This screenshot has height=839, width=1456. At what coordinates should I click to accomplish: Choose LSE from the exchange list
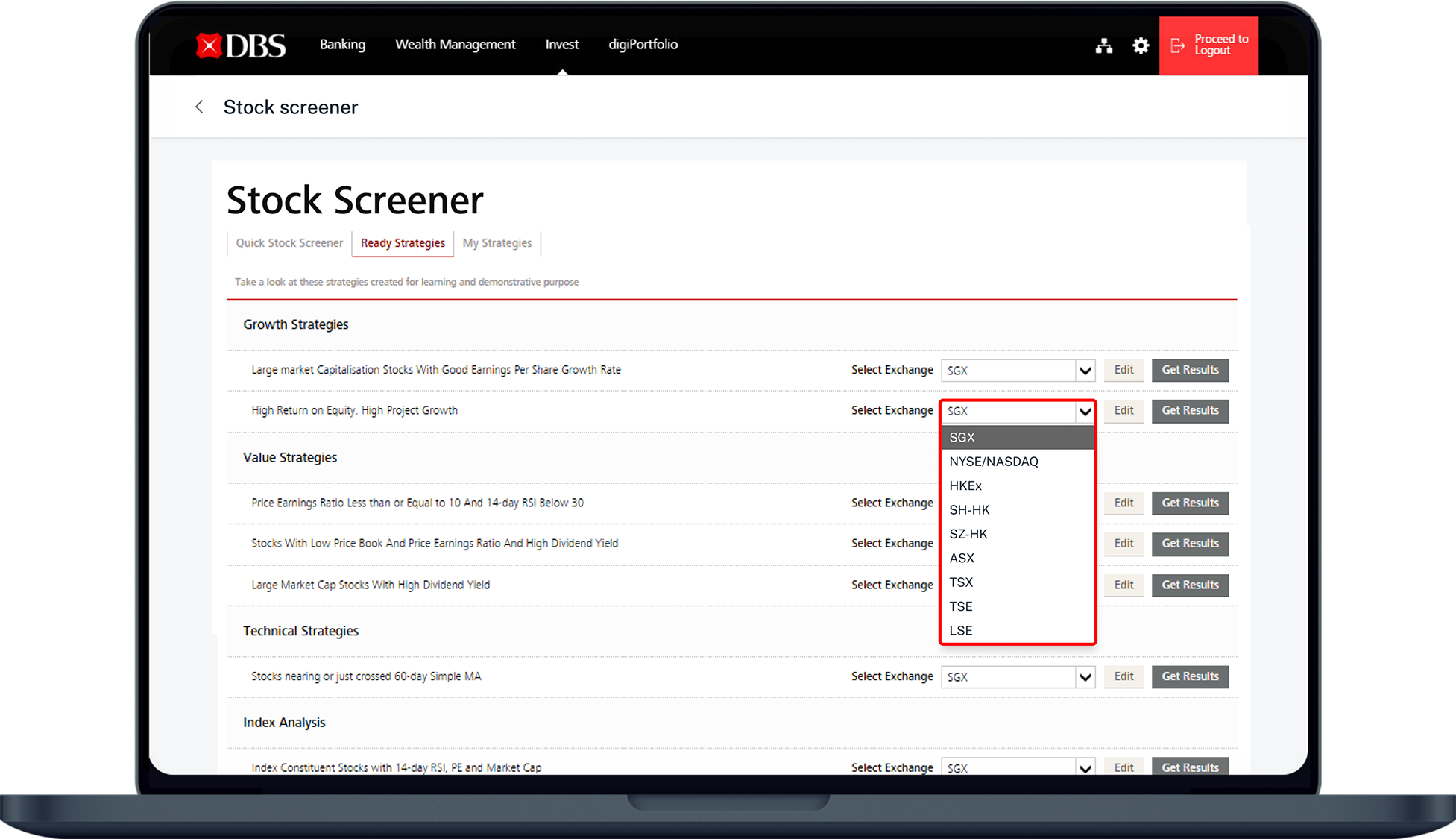1018,631
